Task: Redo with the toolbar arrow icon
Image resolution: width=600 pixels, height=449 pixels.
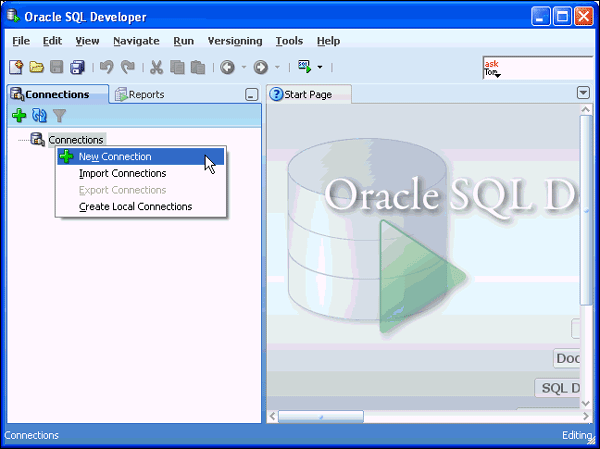Action: (128, 67)
